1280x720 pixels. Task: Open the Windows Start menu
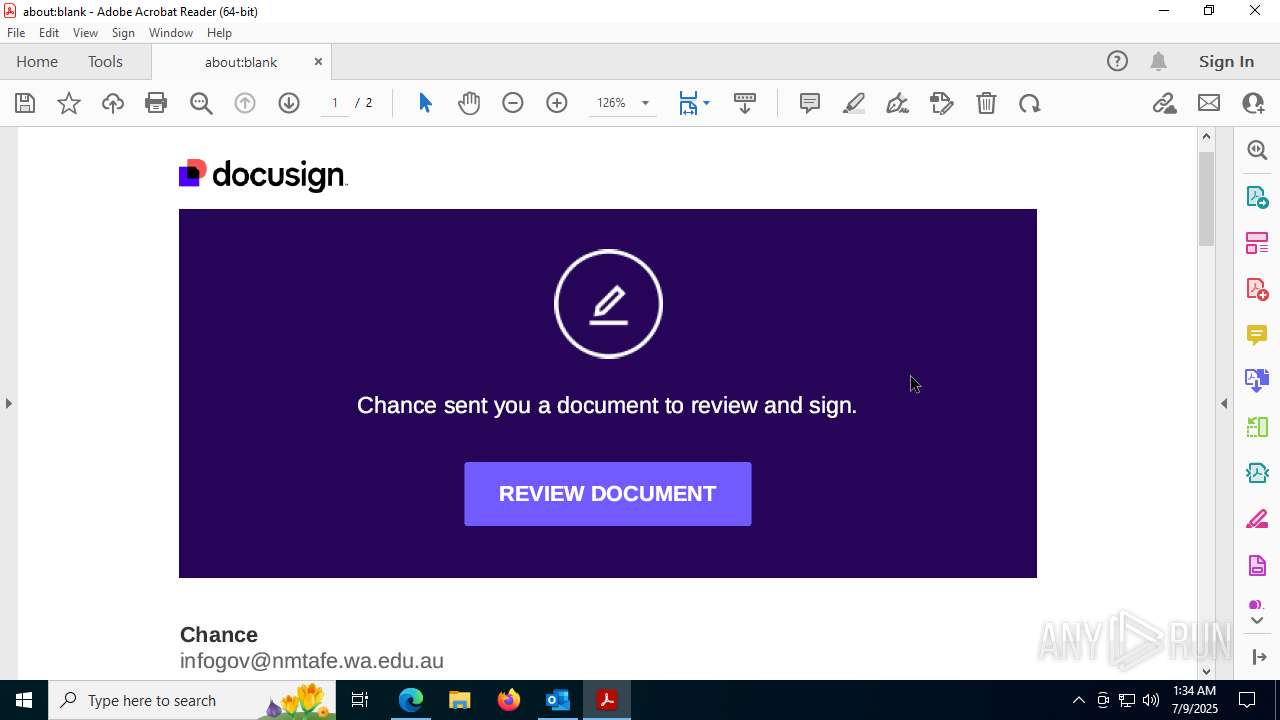(x=24, y=700)
